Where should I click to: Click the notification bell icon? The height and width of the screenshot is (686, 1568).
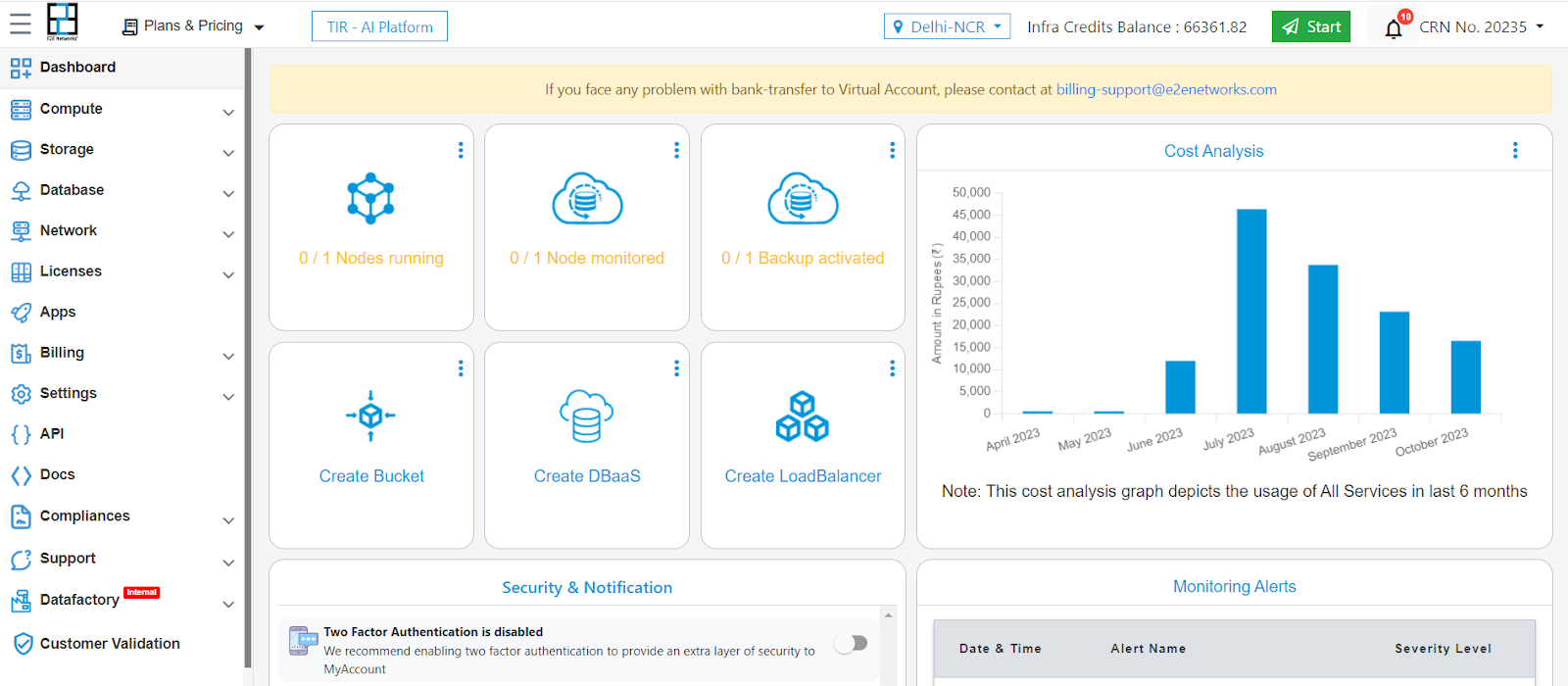tap(1394, 28)
